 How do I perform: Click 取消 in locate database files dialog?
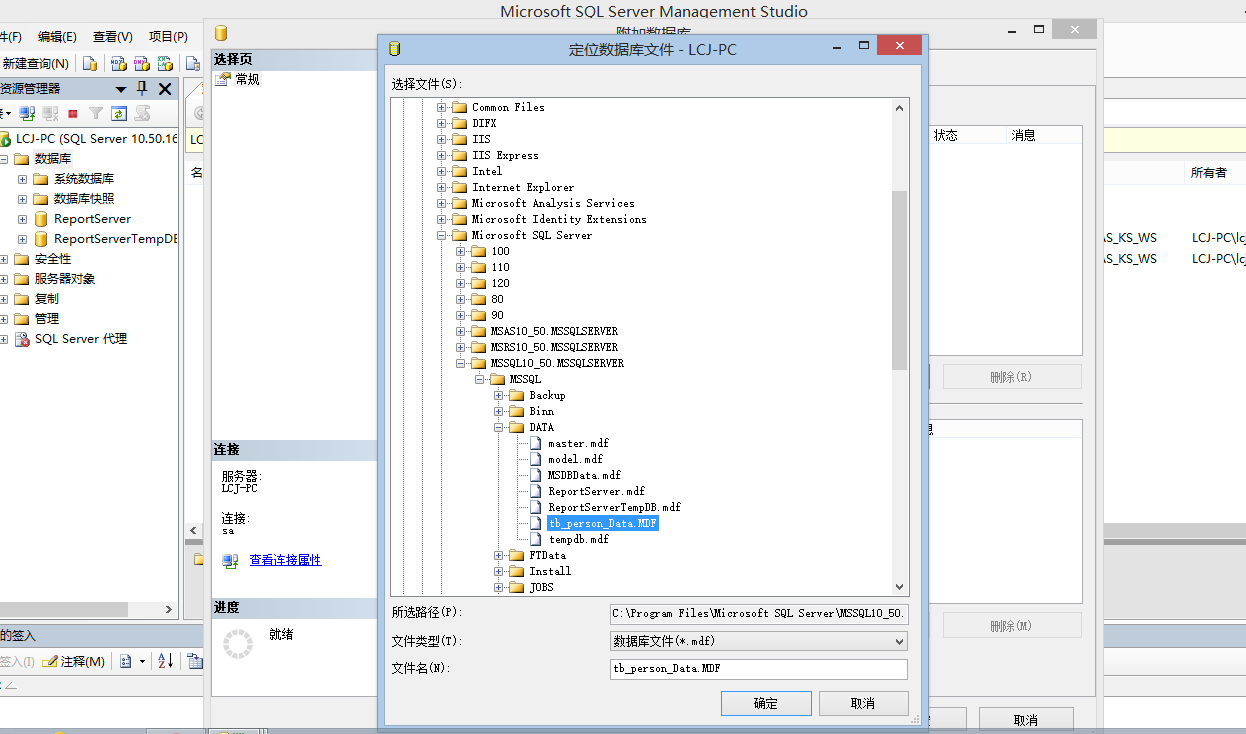(863, 703)
